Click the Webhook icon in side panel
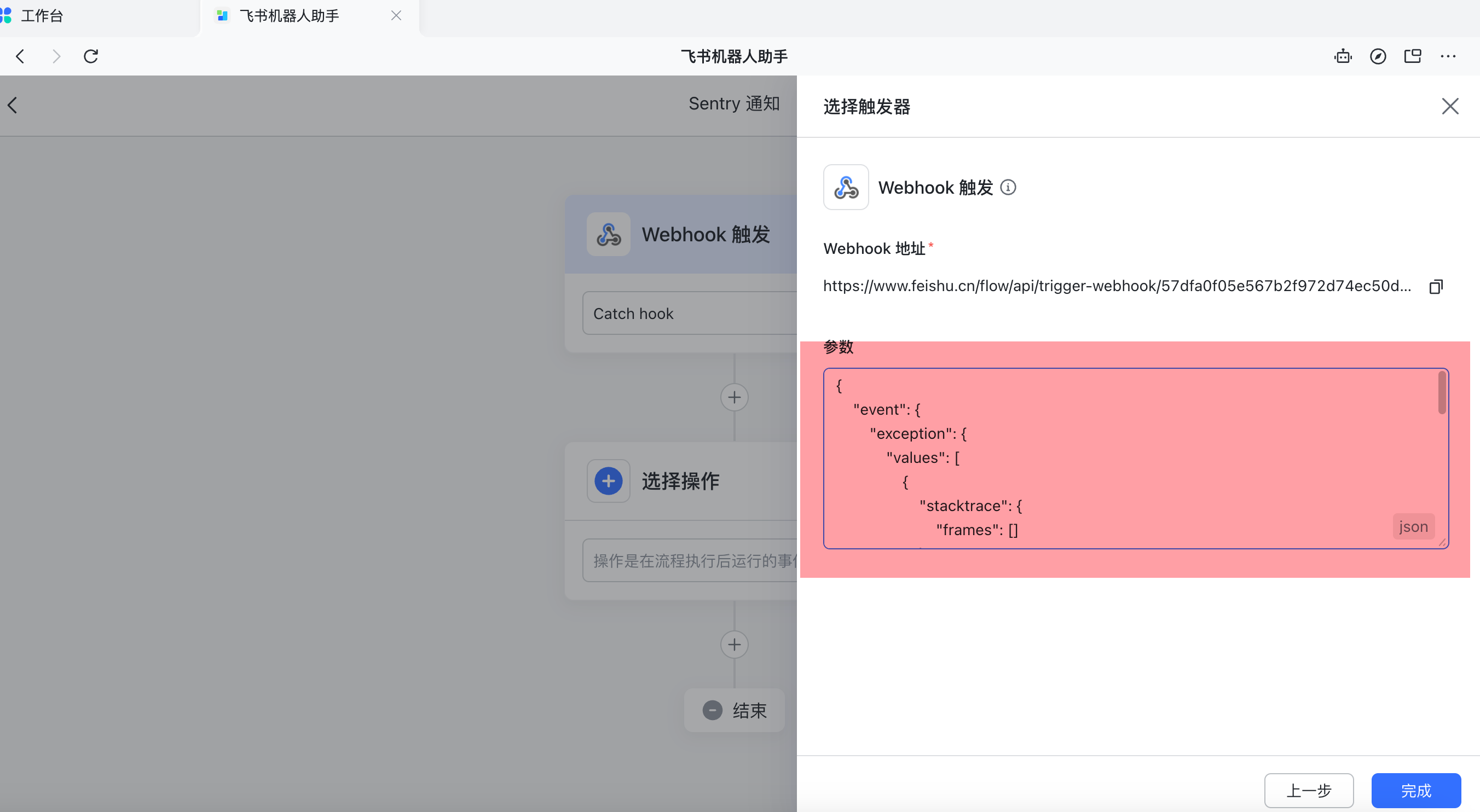This screenshot has width=1480, height=812. pyautogui.click(x=846, y=187)
